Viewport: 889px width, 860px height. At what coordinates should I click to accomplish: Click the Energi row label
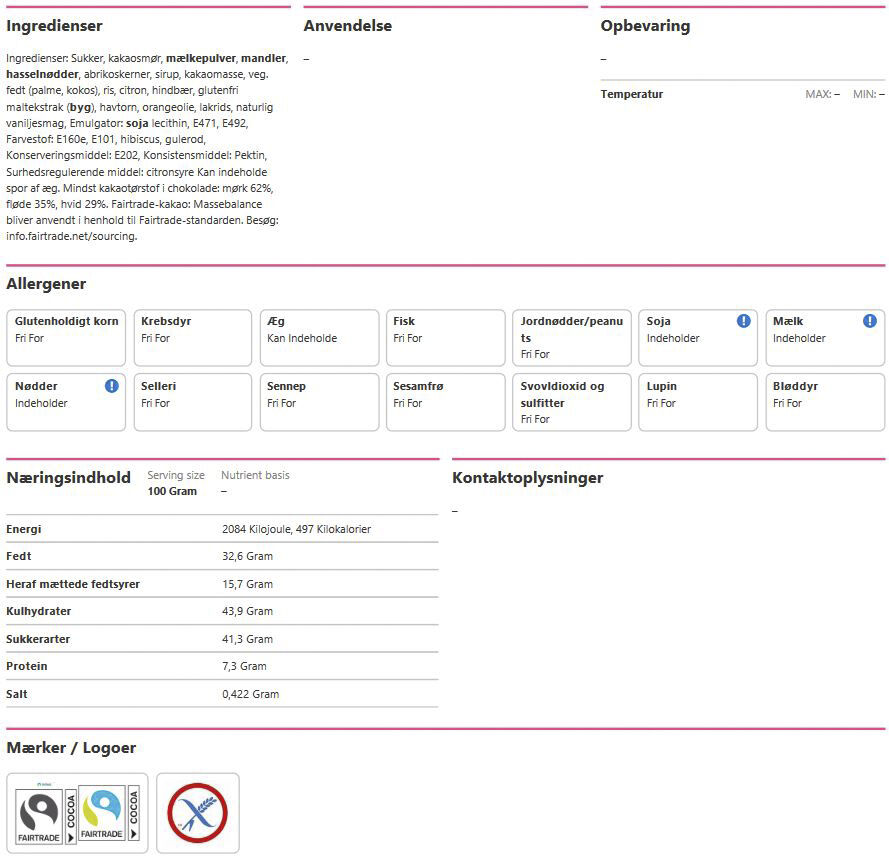(x=24, y=529)
